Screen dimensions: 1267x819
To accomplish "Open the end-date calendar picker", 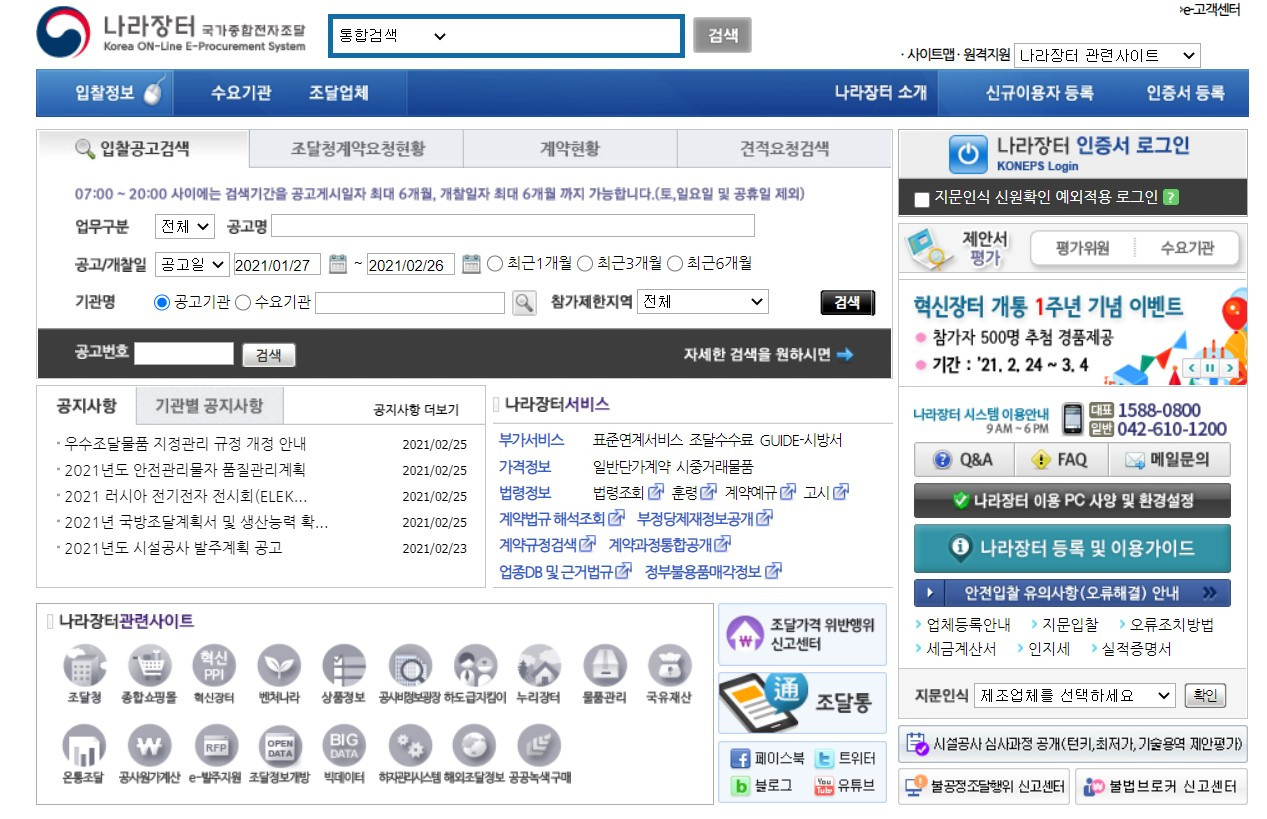I will tap(471, 264).
